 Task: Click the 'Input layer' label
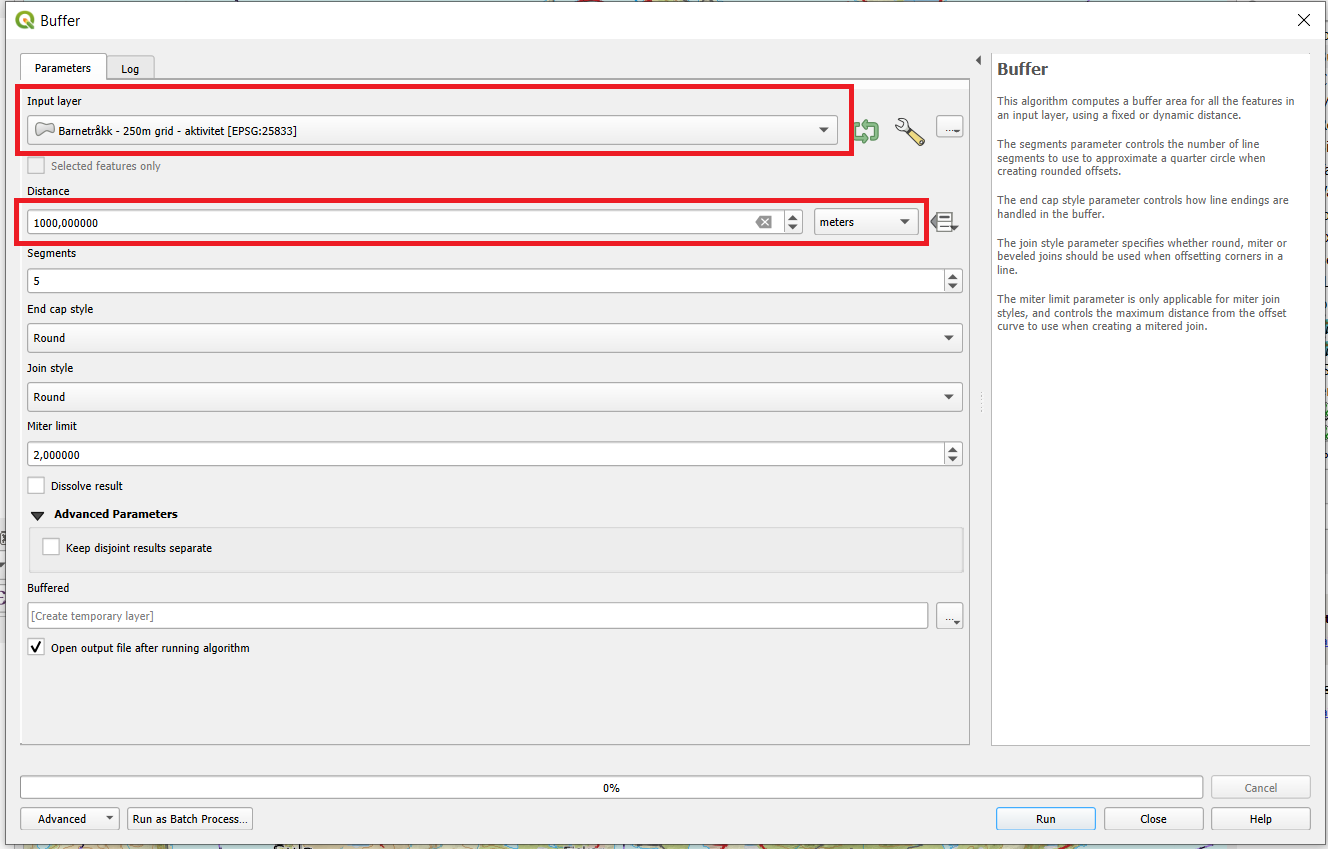[54, 101]
